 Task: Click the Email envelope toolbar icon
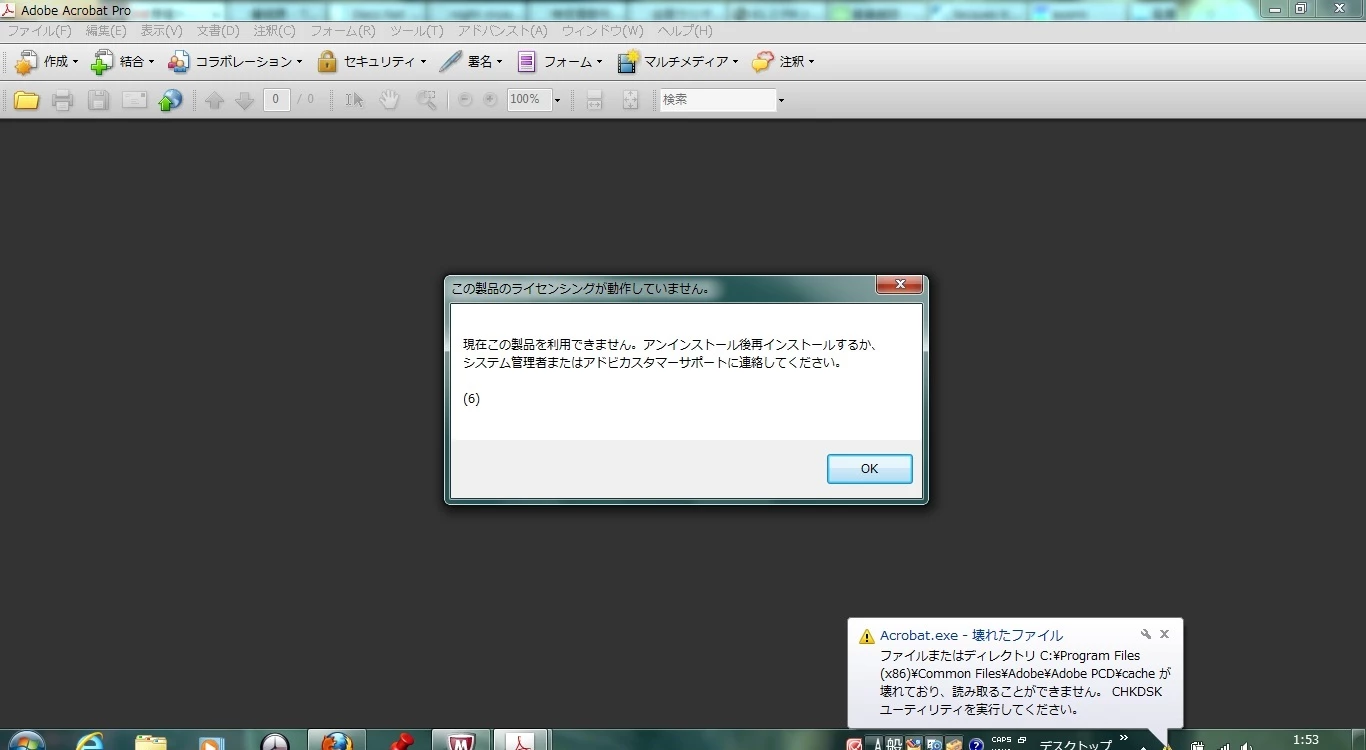[x=134, y=100]
